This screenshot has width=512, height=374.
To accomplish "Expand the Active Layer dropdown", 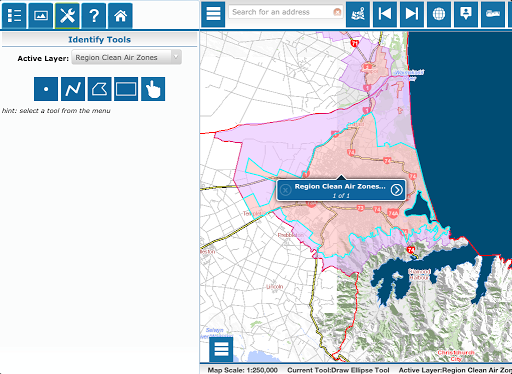I will coord(127,57).
